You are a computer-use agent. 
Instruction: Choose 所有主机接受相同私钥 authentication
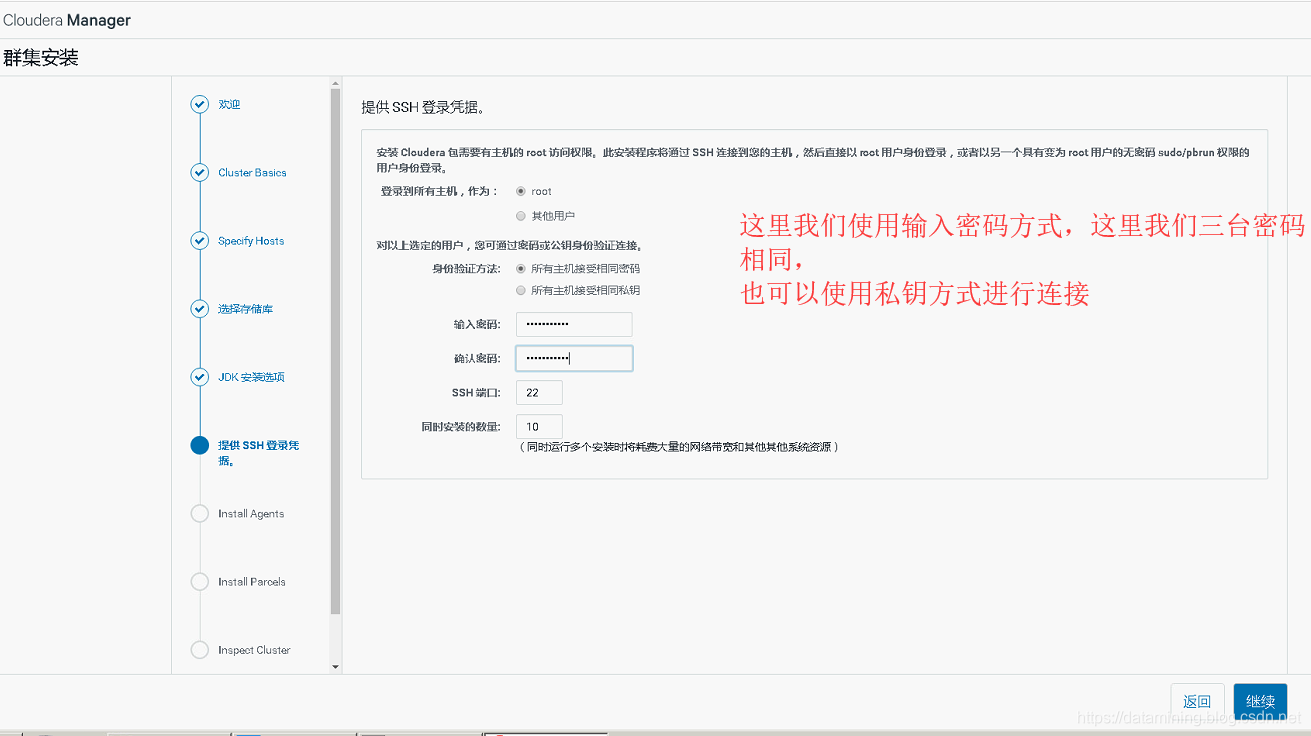pyautogui.click(x=521, y=290)
